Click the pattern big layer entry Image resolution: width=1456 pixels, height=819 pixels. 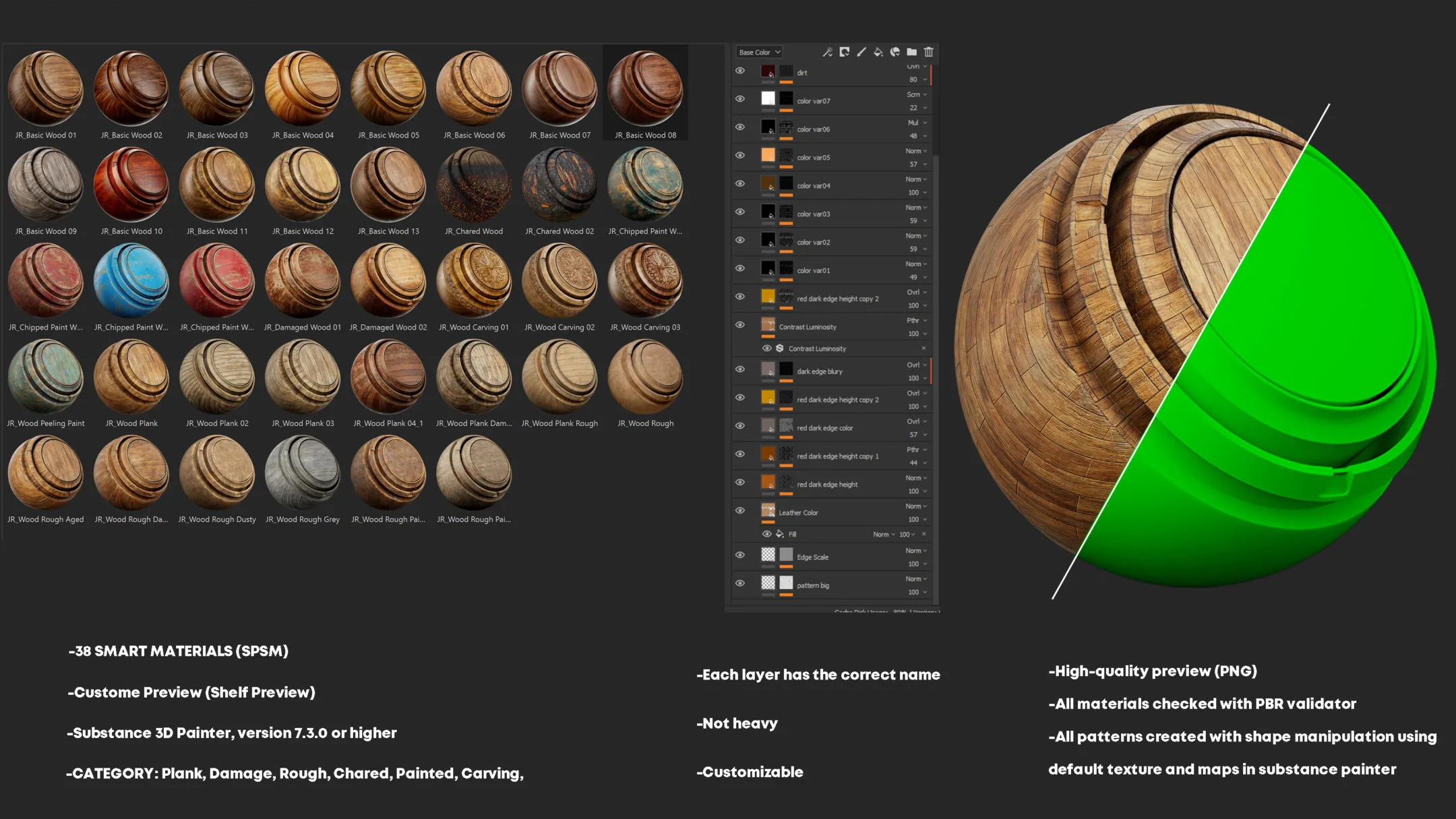813,585
